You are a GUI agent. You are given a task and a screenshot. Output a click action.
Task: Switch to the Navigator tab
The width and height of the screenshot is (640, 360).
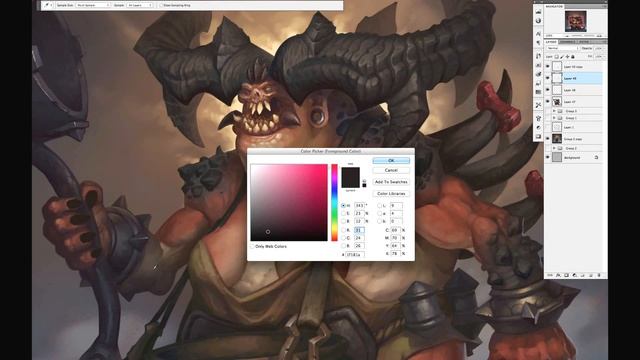553,7
